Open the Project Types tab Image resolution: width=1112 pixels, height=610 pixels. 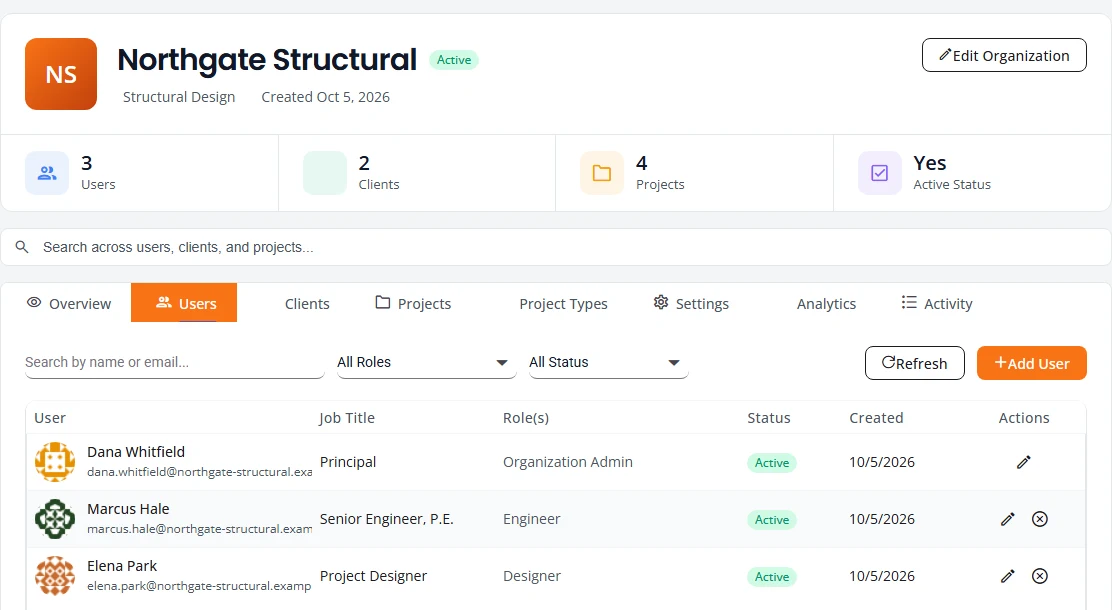point(563,304)
